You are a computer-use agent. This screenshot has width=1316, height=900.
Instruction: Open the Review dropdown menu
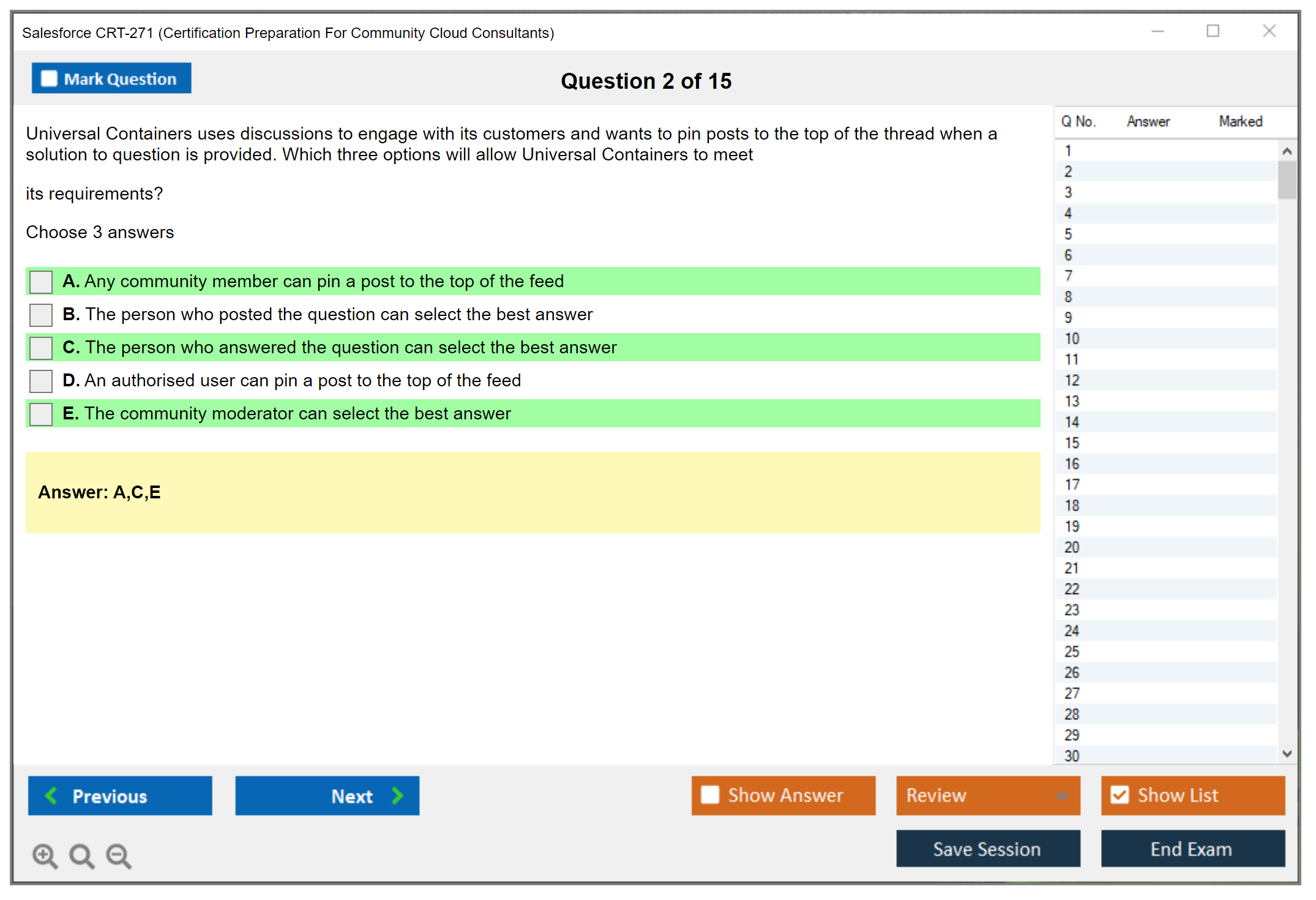[x=987, y=795]
